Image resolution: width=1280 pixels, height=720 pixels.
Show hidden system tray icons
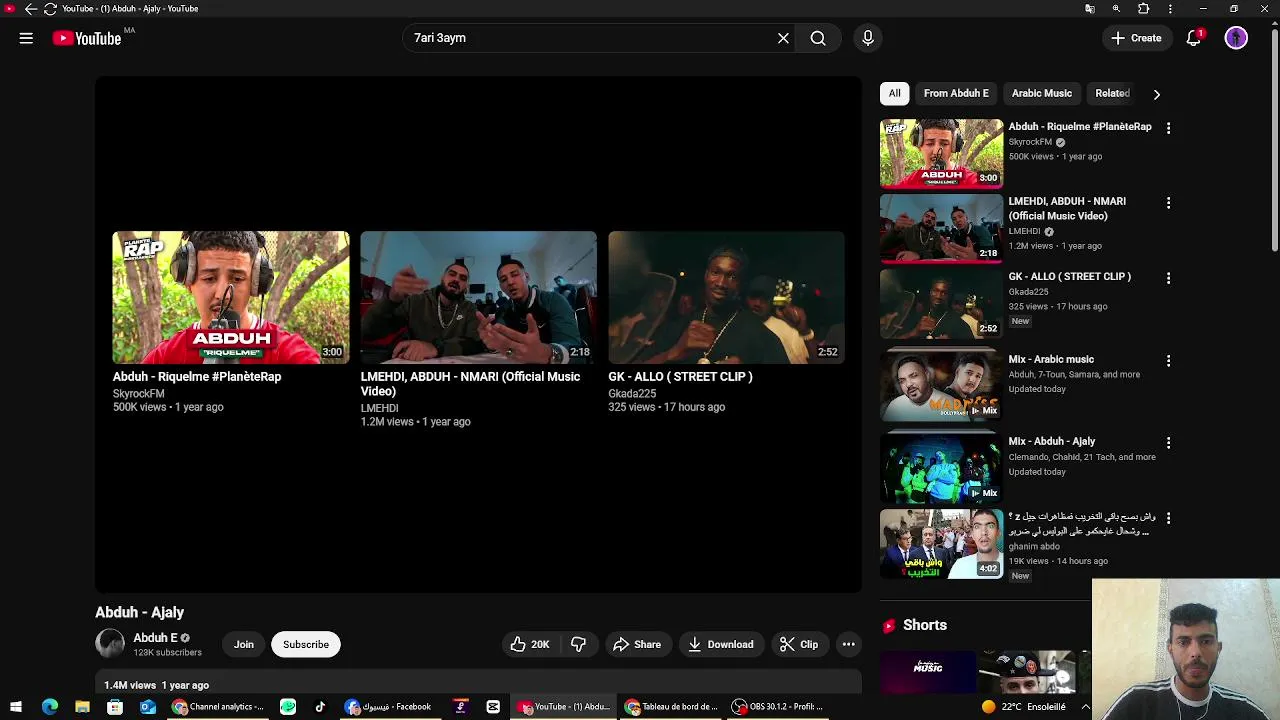click(1085, 707)
